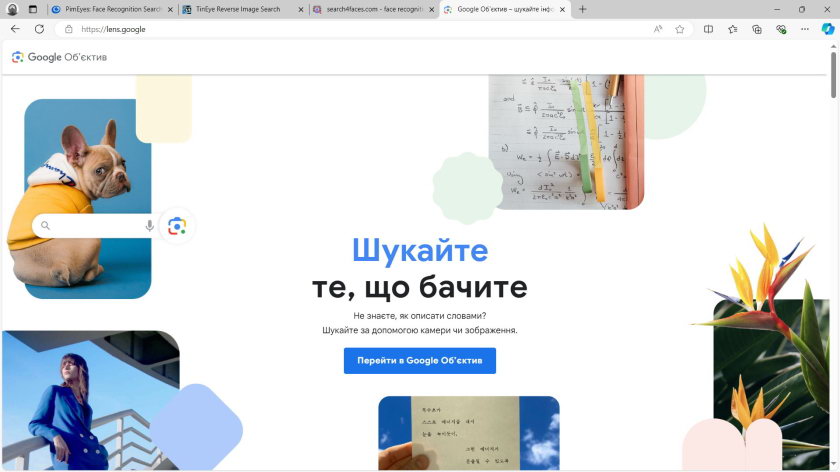Click the magnifier icon in search bar
The image size is (840, 472).
coord(46,226)
